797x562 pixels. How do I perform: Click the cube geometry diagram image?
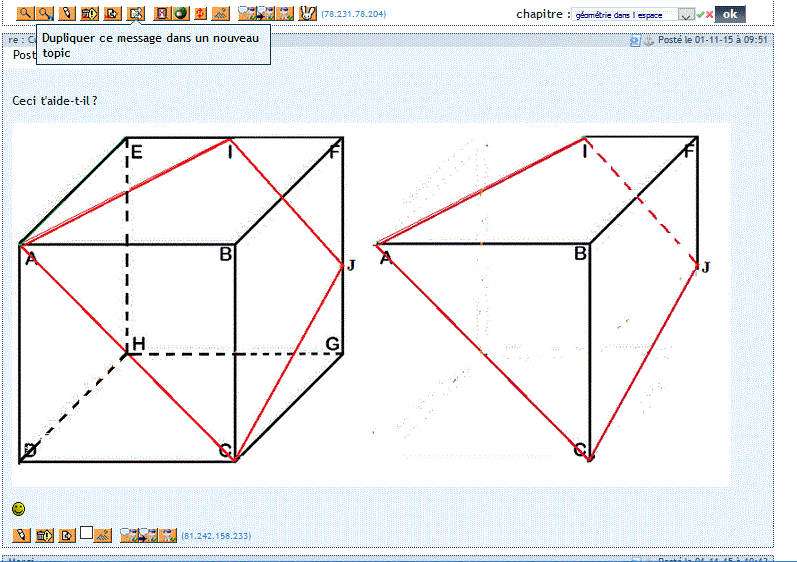coord(370,300)
